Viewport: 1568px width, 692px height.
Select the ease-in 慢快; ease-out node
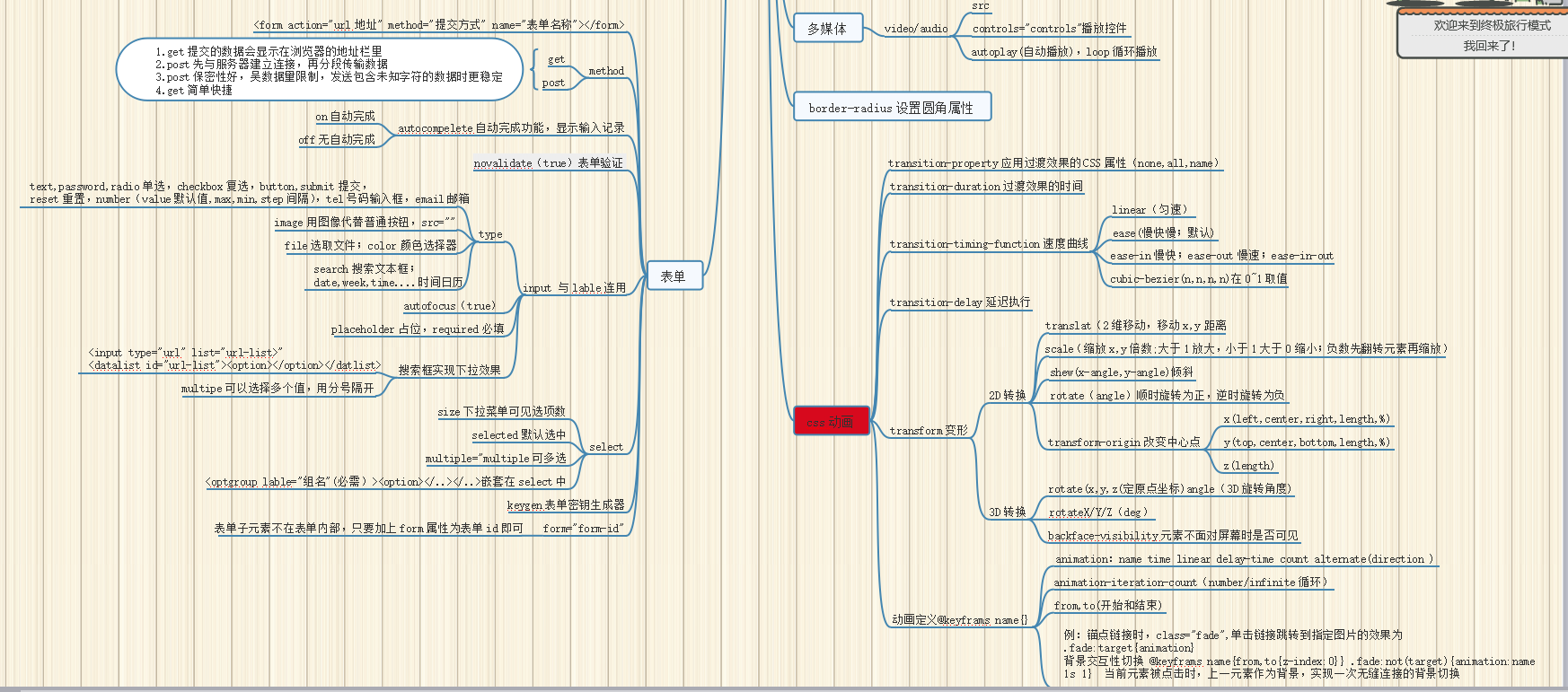point(1221,256)
